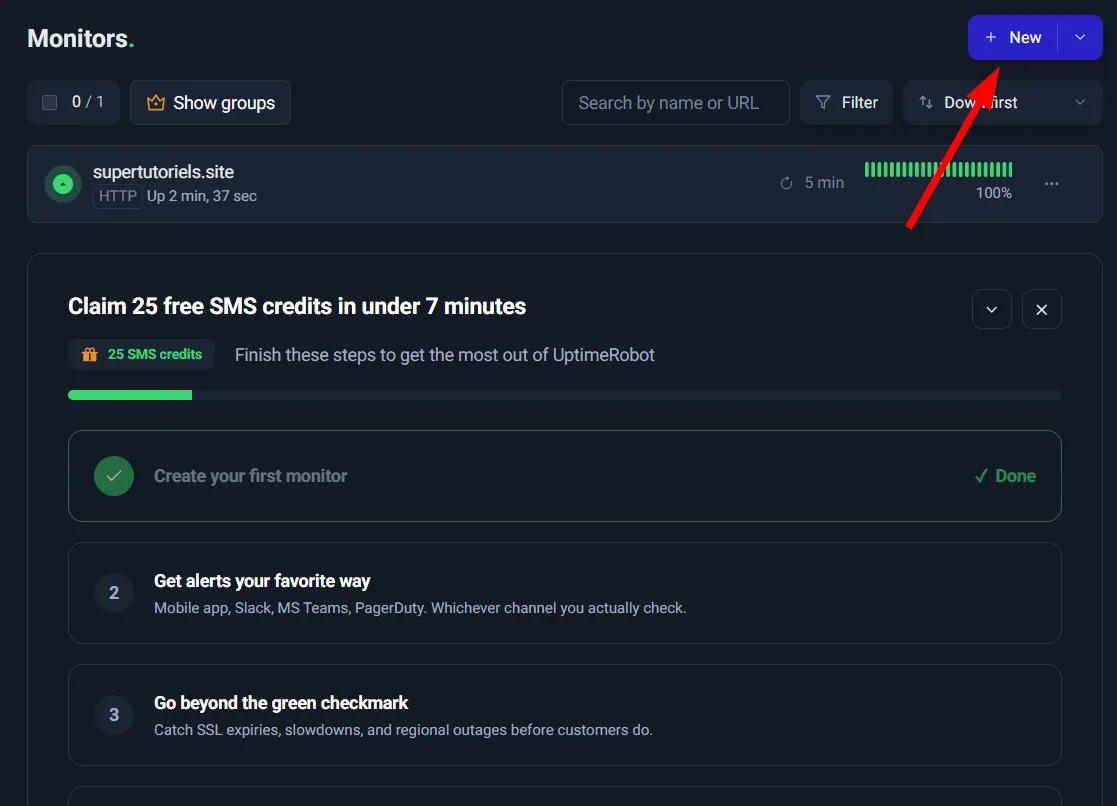Click the sort arrows icon
The width and height of the screenshot is (1117, 806).
[x=926, y=103]
